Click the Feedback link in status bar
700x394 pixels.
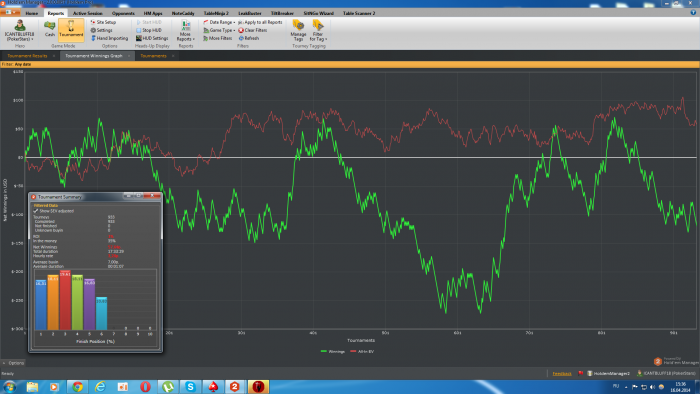[x=562, y=373]
